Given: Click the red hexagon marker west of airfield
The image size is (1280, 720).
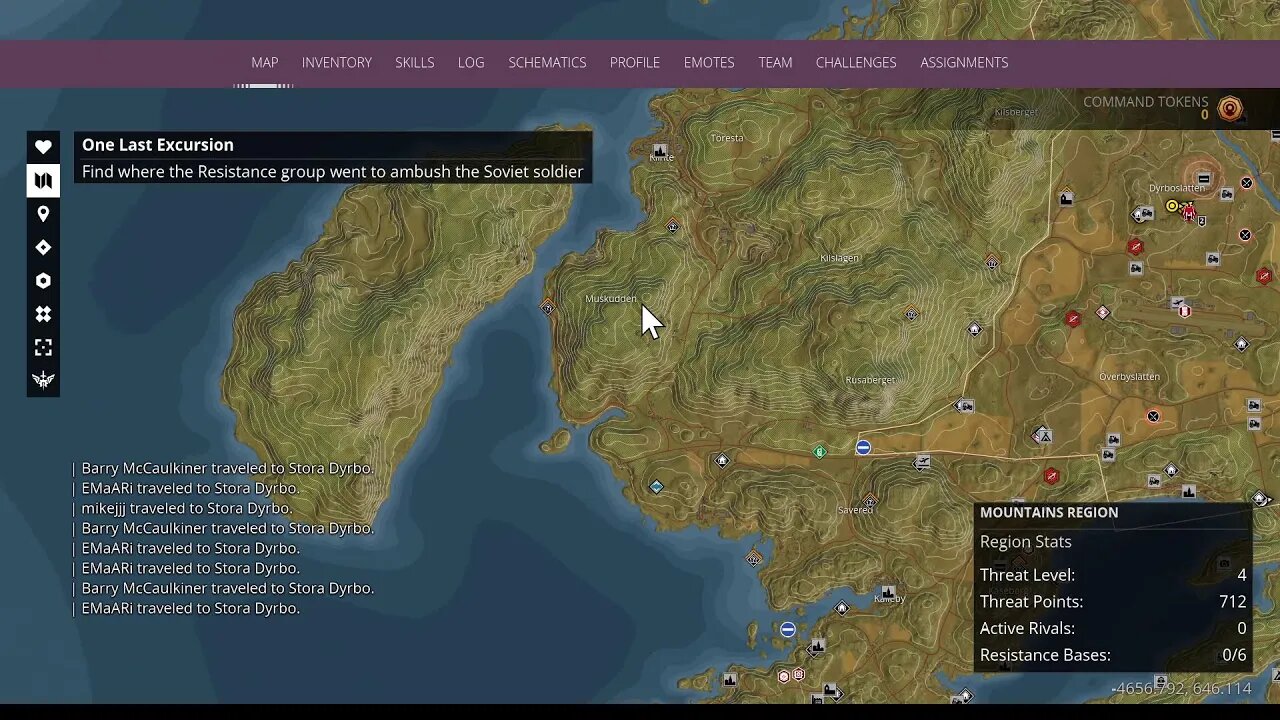Looking at the screenshot, I should (x=1073, y=319).
